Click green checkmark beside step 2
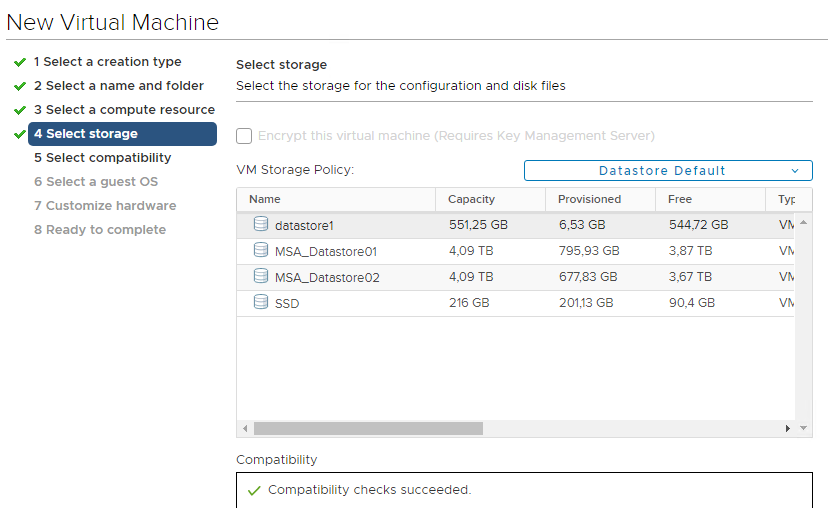 pos(20,86)
